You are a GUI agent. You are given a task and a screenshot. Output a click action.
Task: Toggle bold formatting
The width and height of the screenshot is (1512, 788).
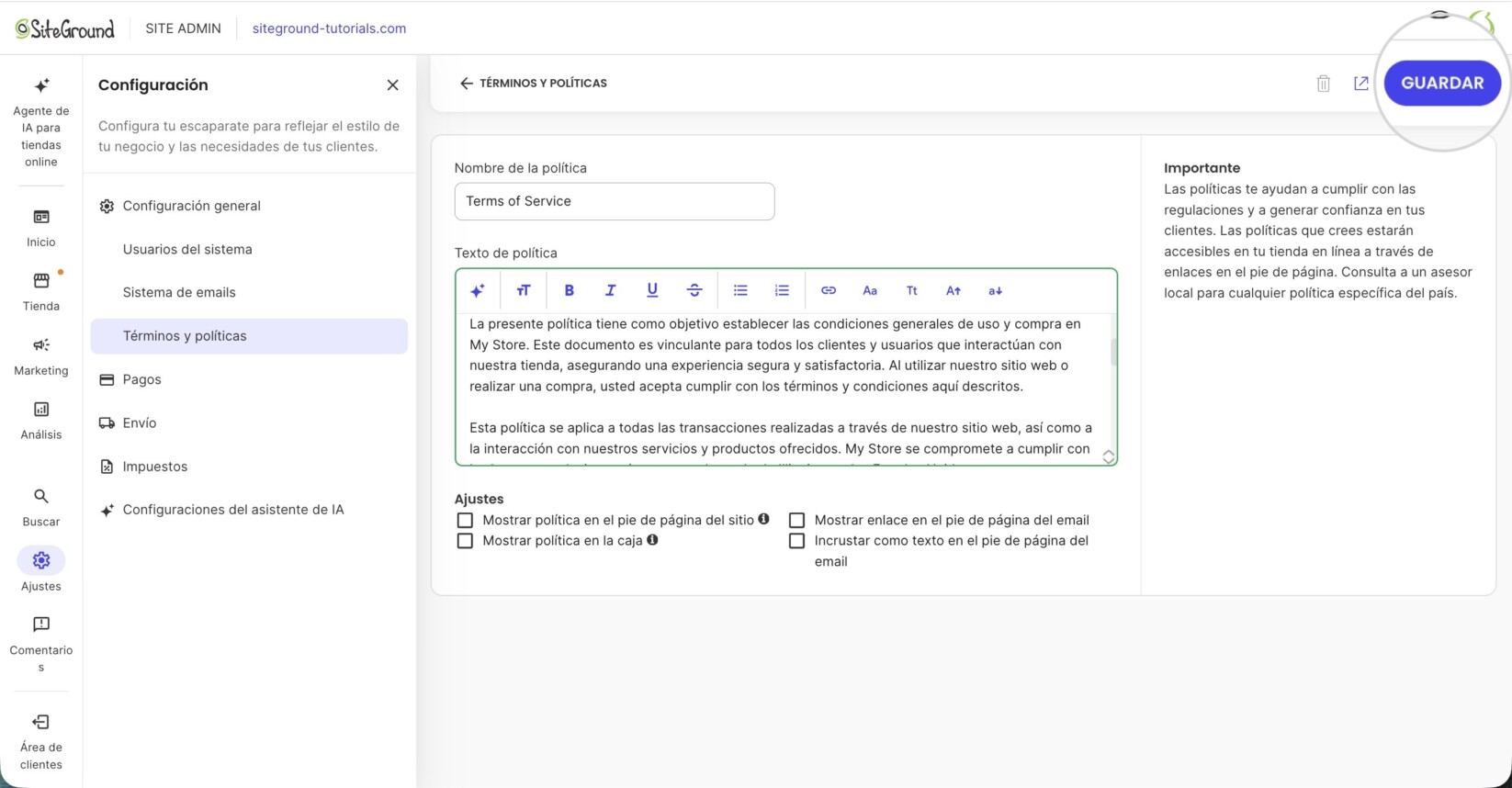coord(569,290)
